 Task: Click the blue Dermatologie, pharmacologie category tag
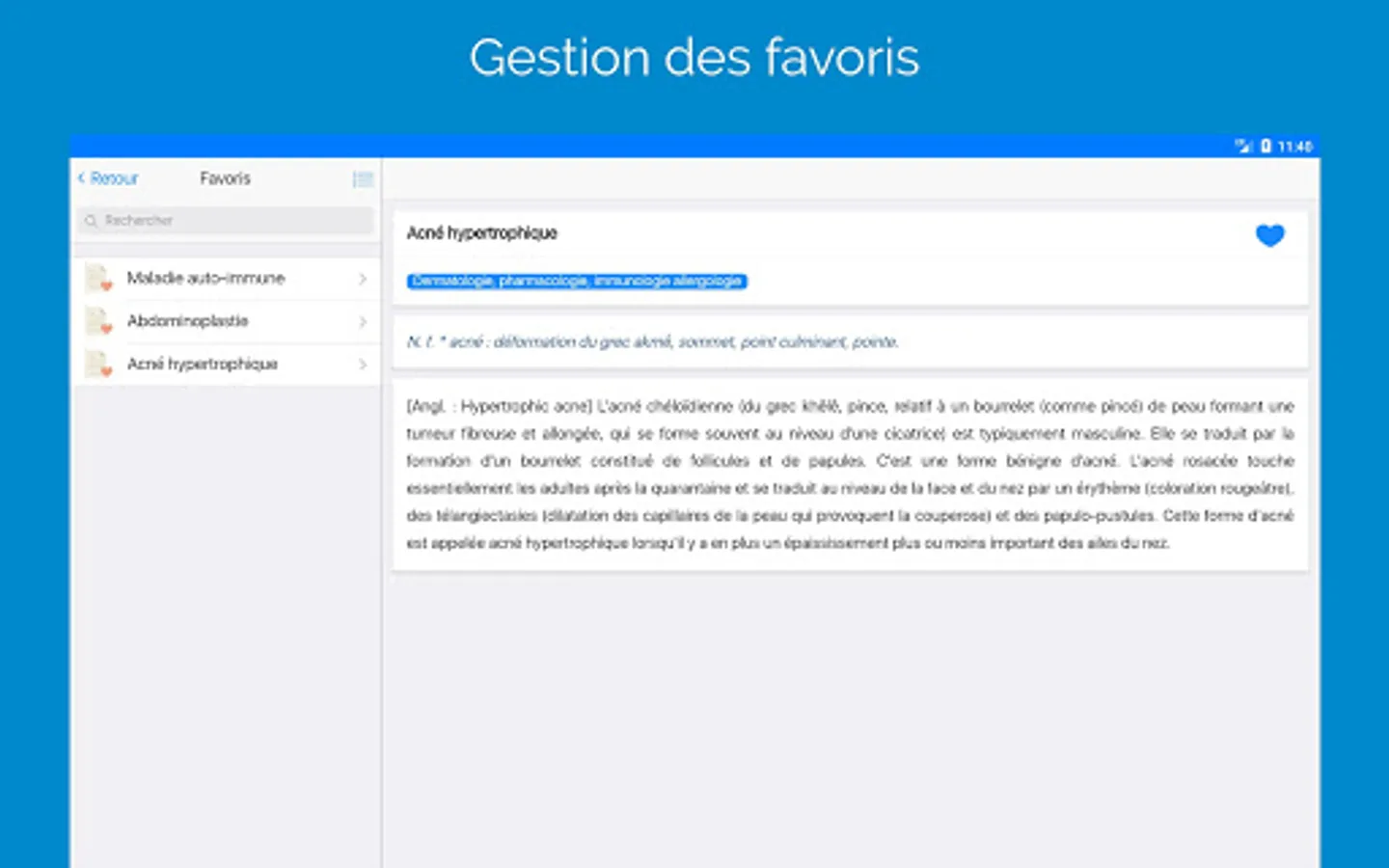point(577,282)
